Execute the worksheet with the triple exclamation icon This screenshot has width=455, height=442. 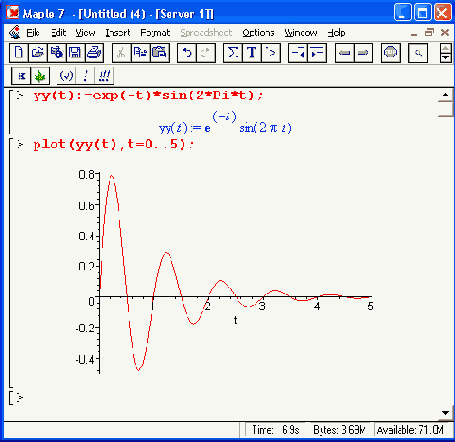pyautogui.click(x=104, y=76)
